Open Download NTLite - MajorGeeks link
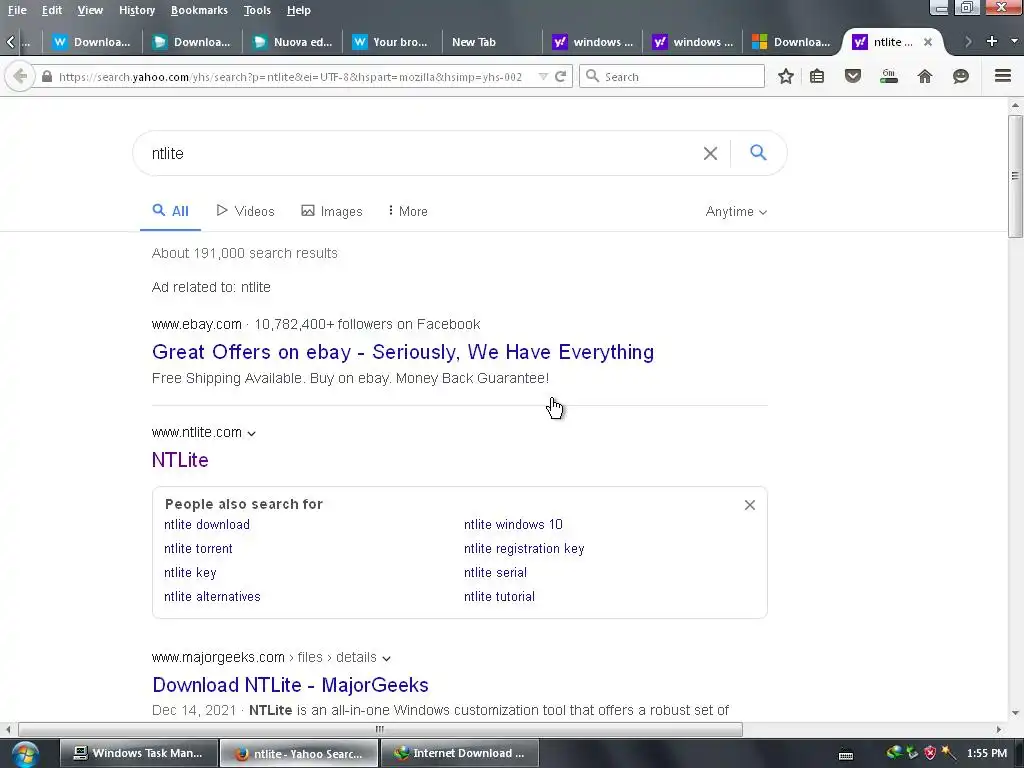1024x768 pixels. tap(290, 684)
